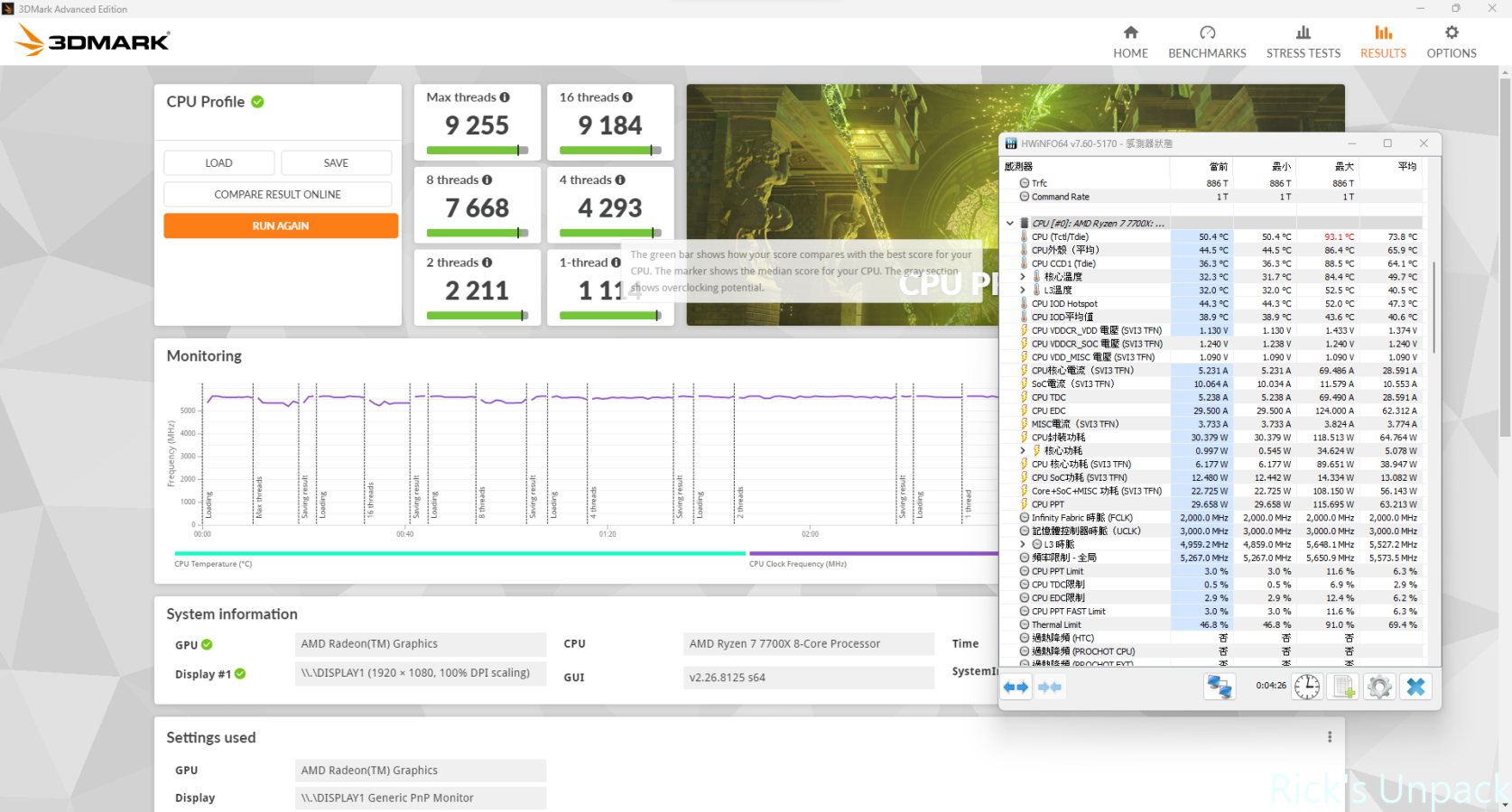
Task: Click the orange RUN AGAIN button
Action: [x=281, y=226]
